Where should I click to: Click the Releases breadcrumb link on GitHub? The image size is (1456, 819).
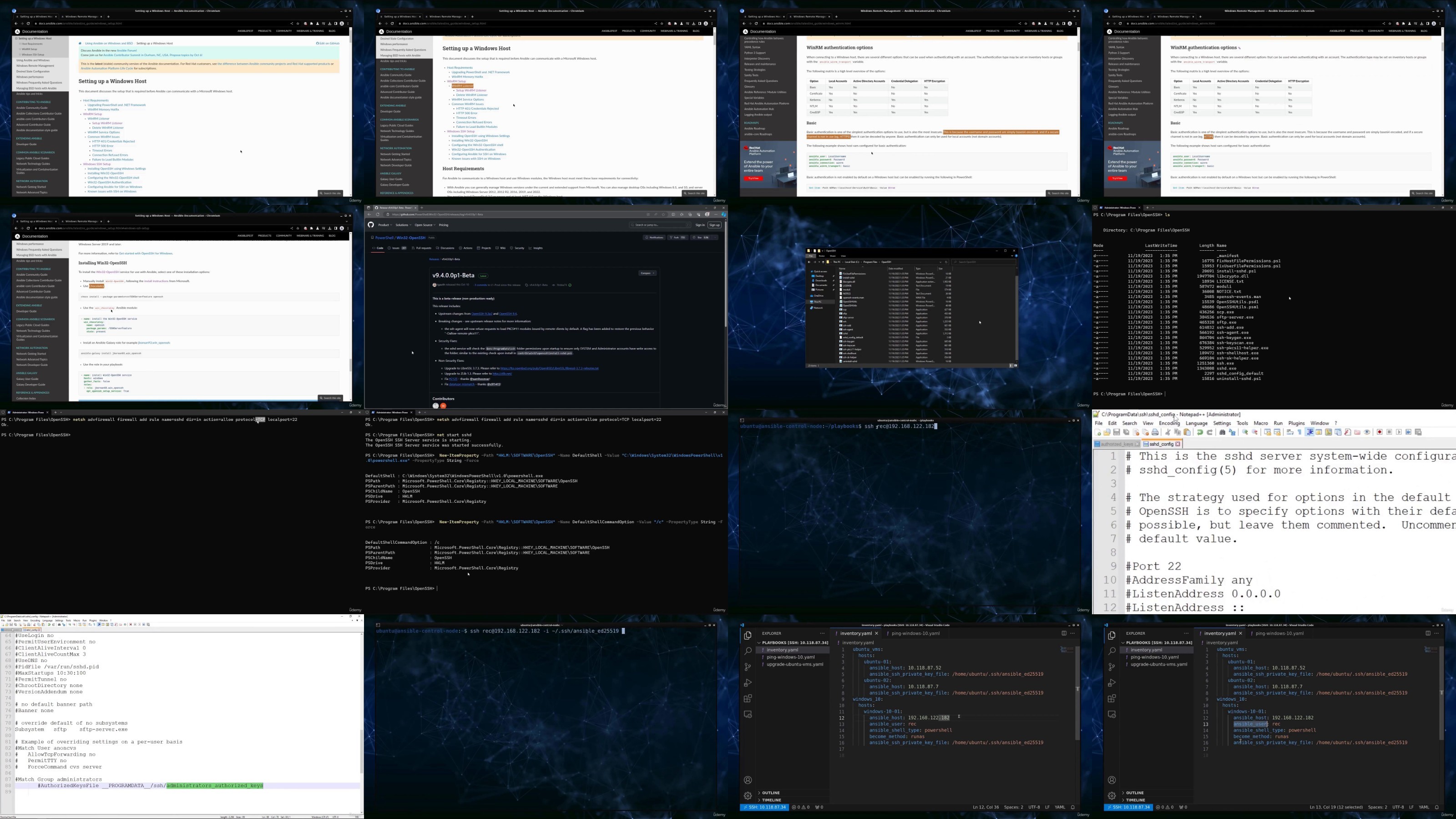[434, 259]
